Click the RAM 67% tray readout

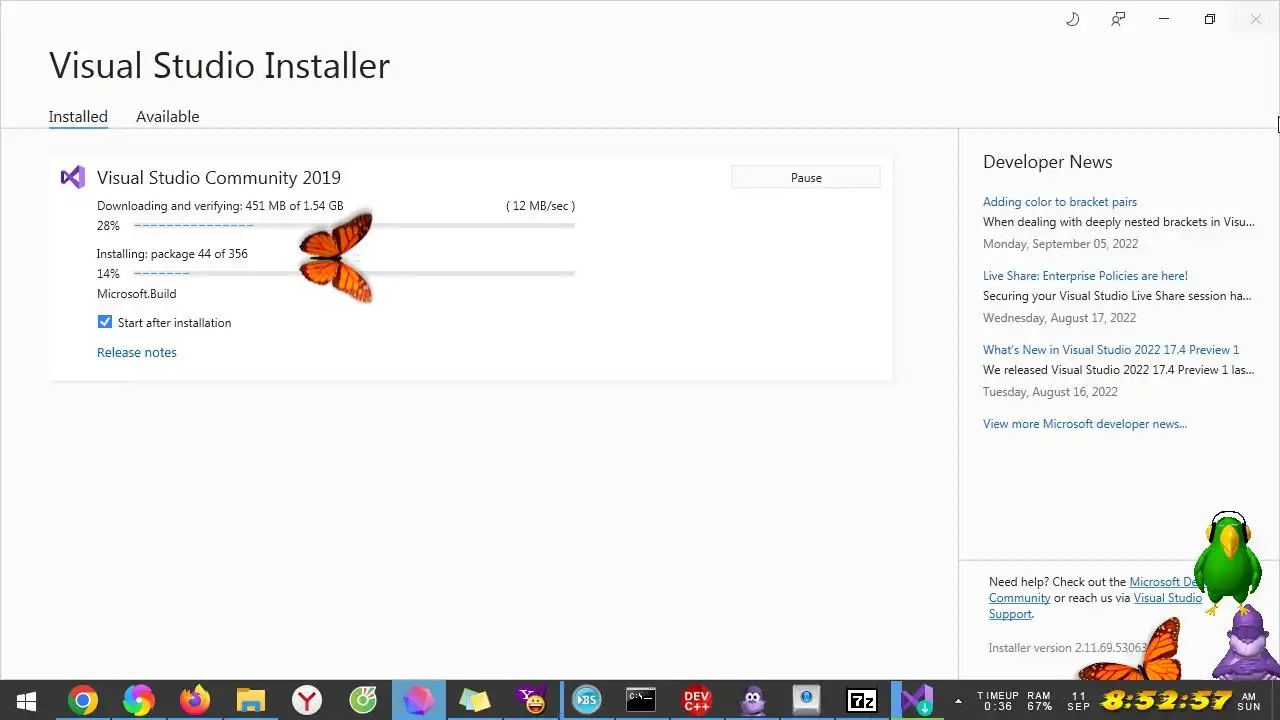1038,700
